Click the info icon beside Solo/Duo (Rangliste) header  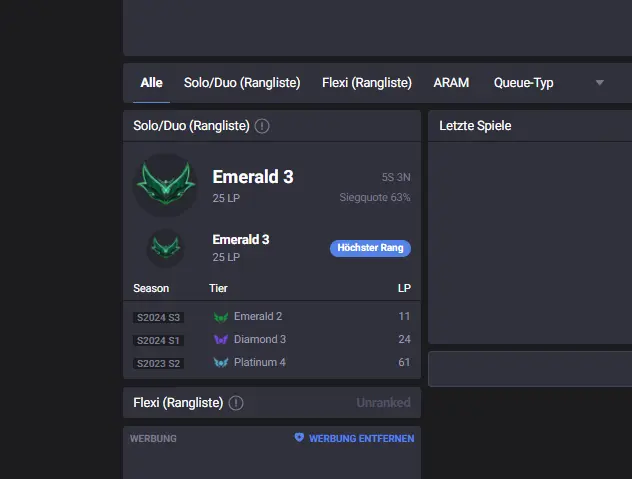pos(262,126)
